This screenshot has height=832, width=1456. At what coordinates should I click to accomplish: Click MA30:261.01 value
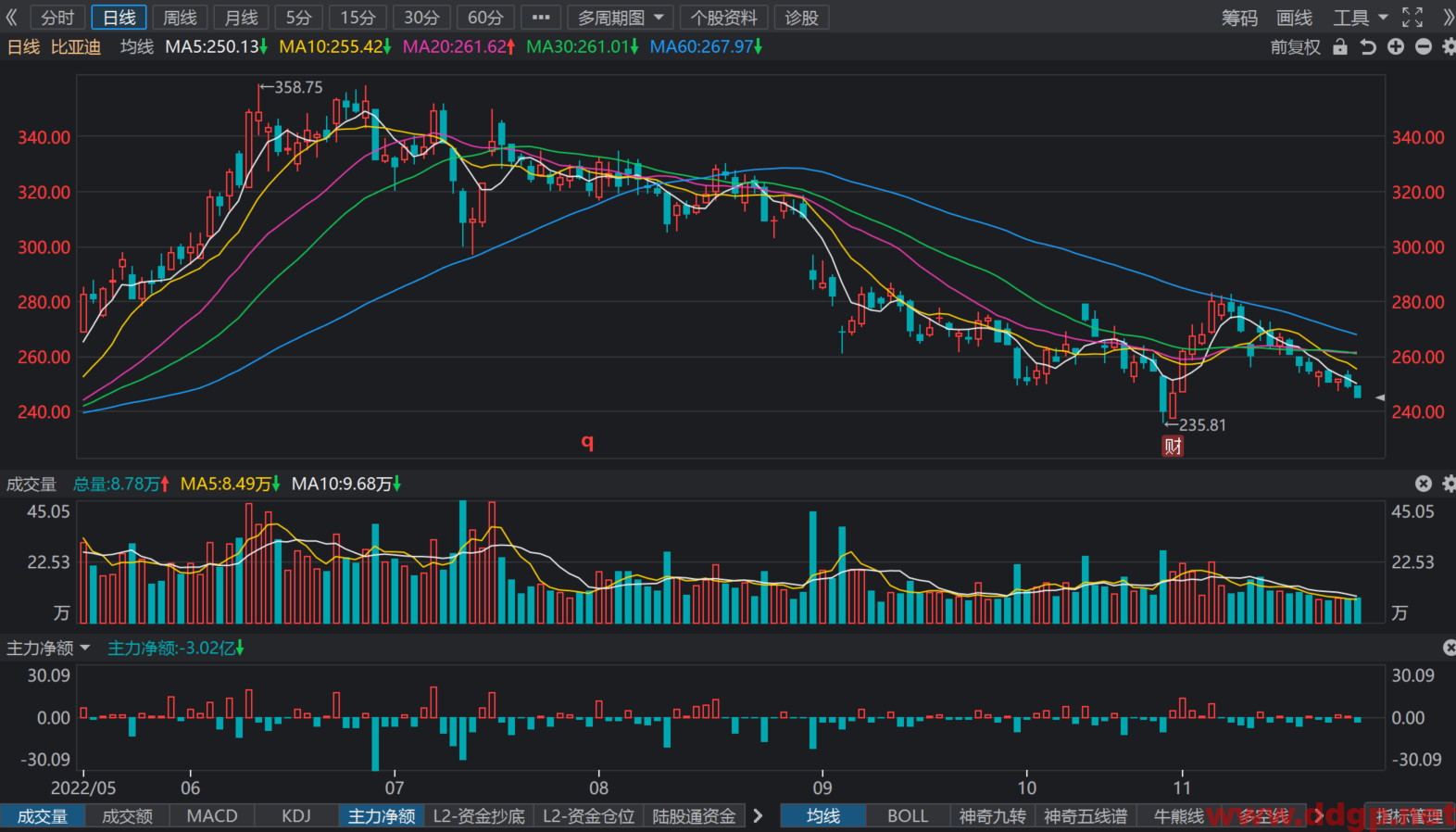[x=582, y=46]
